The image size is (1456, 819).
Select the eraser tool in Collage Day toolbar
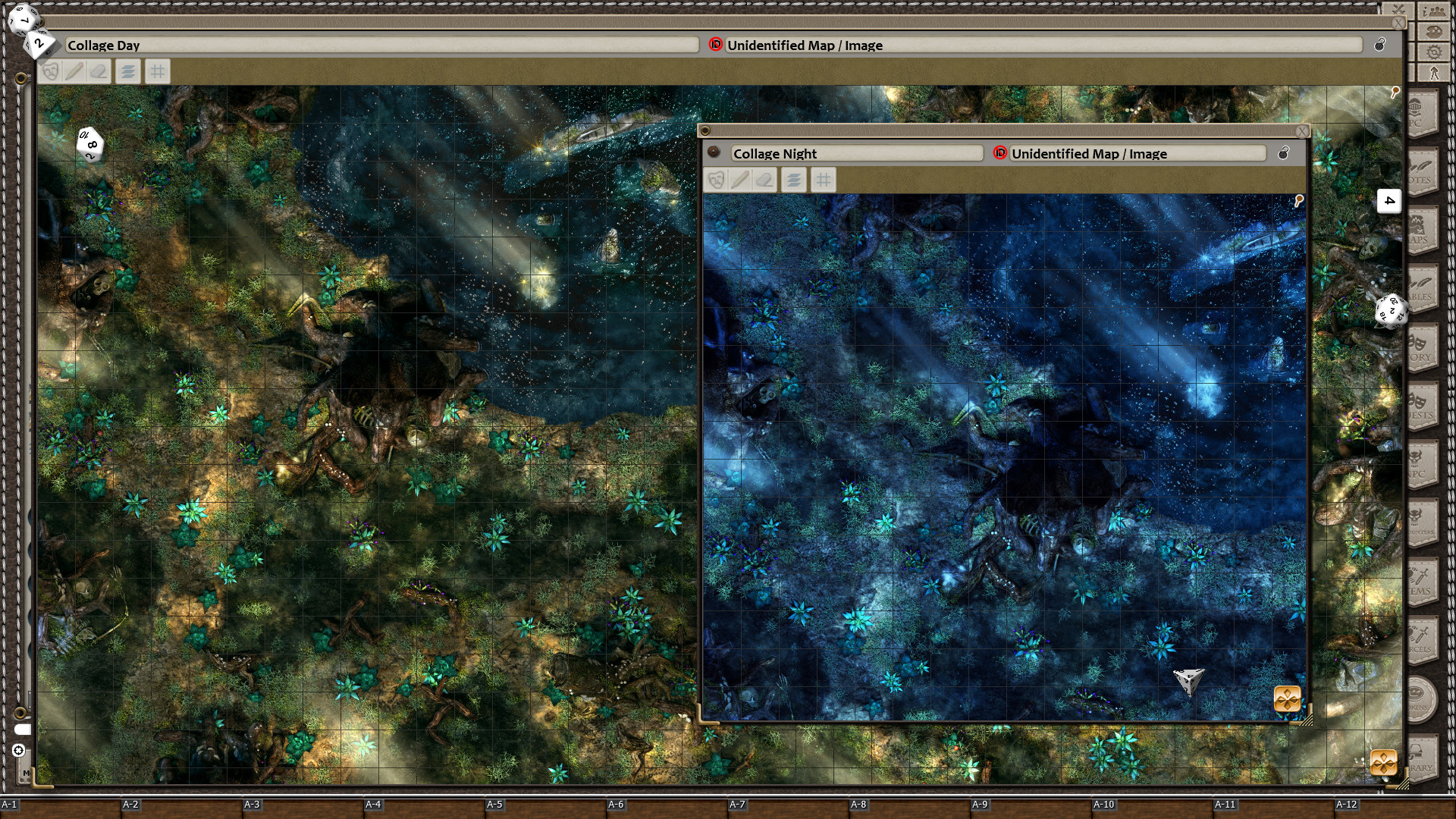tap(99, 72)
